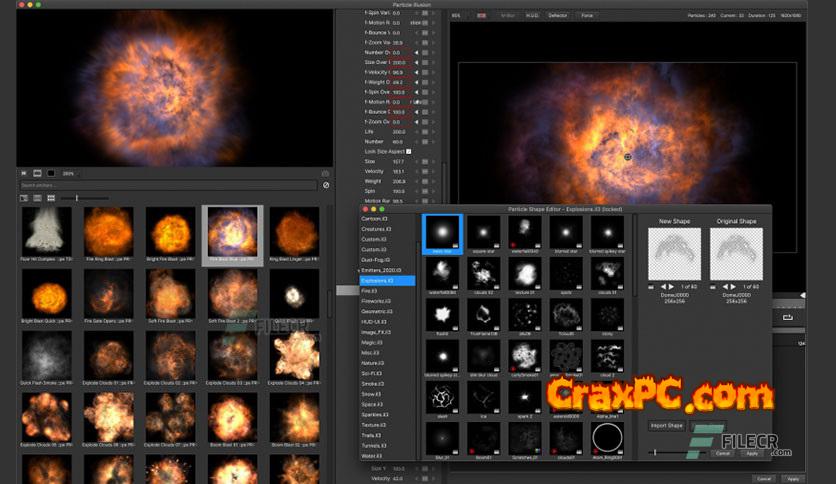Click the Import Shape button
The width and height of the screenshot is (836, 484).
tap(667, 425)
